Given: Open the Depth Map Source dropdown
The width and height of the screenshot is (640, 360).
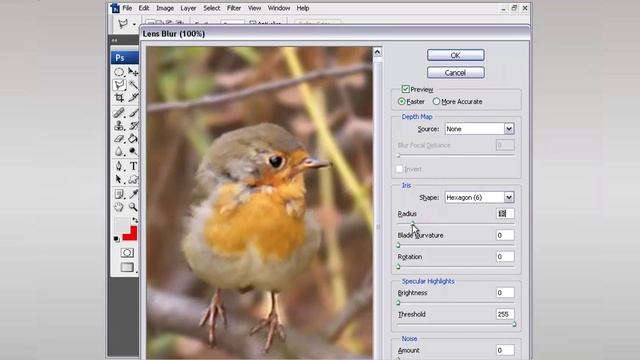Looking at the screenshot, I should tap(509, 129).
